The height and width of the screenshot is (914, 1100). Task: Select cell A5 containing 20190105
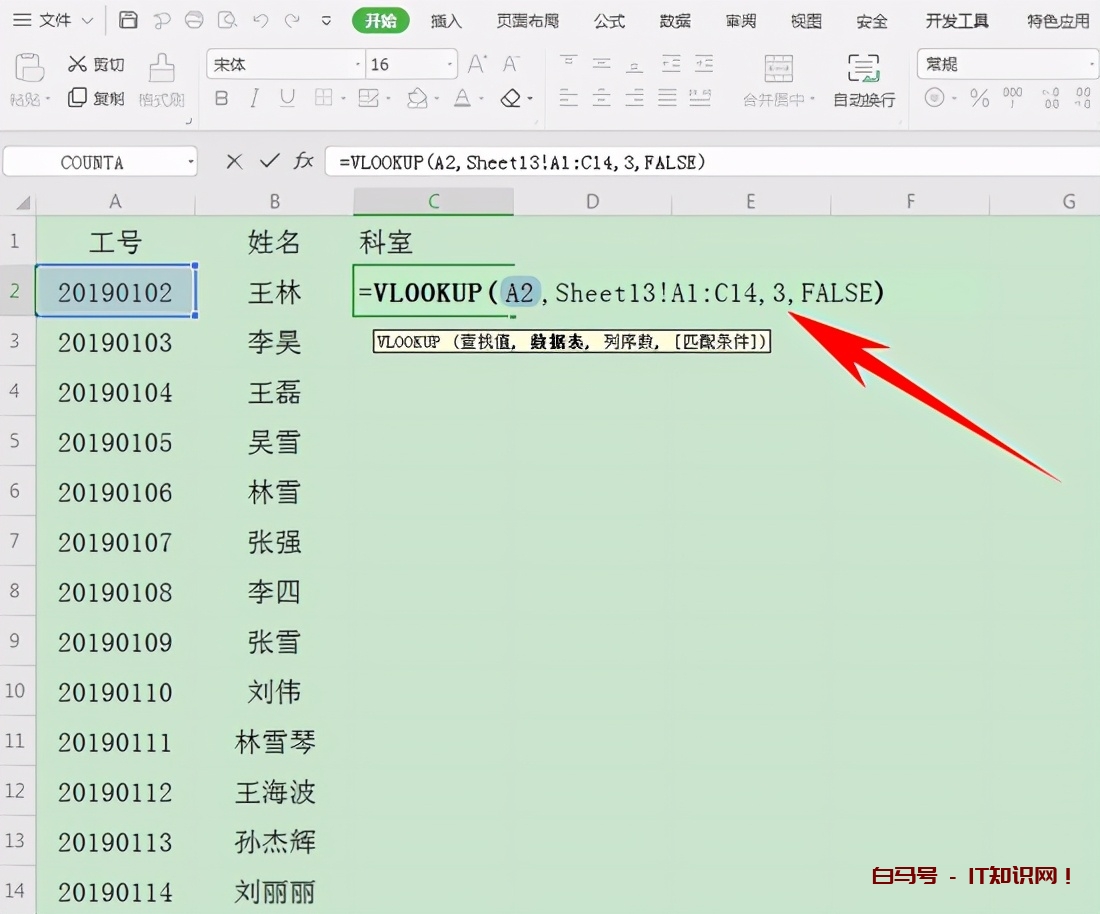click(x=115, y=442)
